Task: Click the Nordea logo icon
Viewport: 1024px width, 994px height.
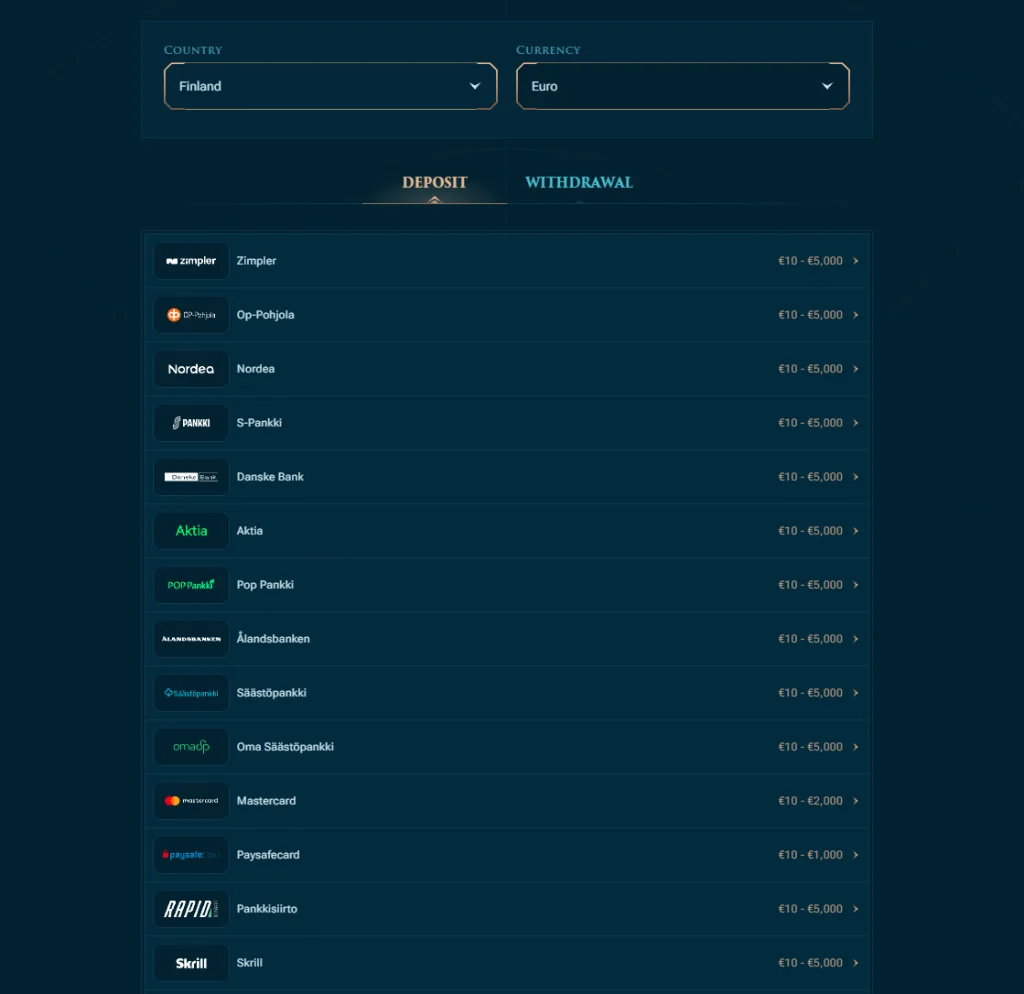Action: (x=191, y=369)
